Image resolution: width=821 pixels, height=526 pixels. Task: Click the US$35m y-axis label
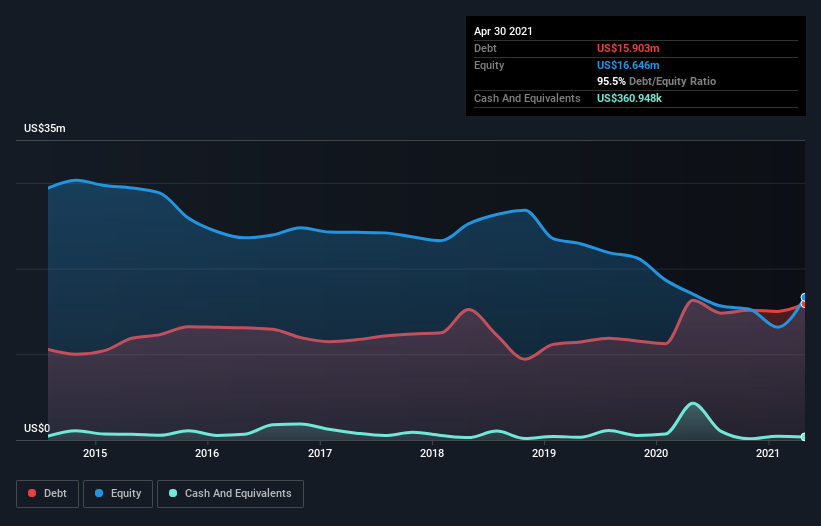point(45,128)
